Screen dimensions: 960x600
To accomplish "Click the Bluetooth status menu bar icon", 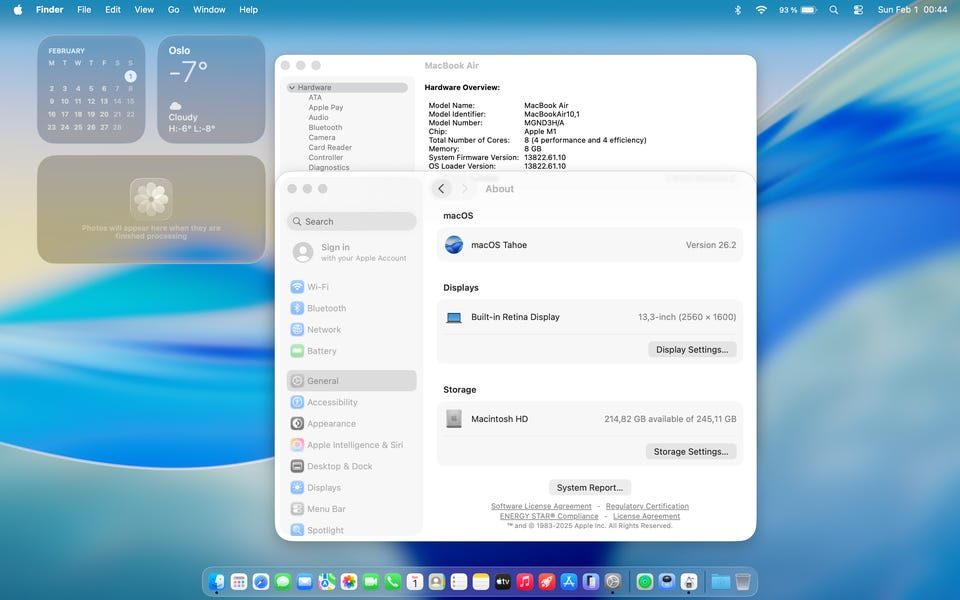I will (x=738, y=10).
